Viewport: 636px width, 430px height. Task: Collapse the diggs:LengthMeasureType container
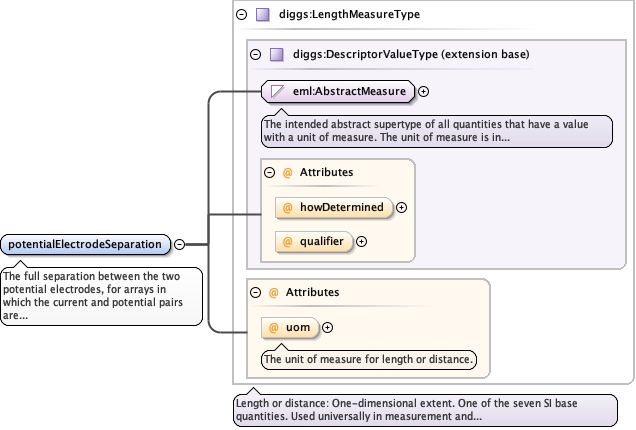pos(241,15)
